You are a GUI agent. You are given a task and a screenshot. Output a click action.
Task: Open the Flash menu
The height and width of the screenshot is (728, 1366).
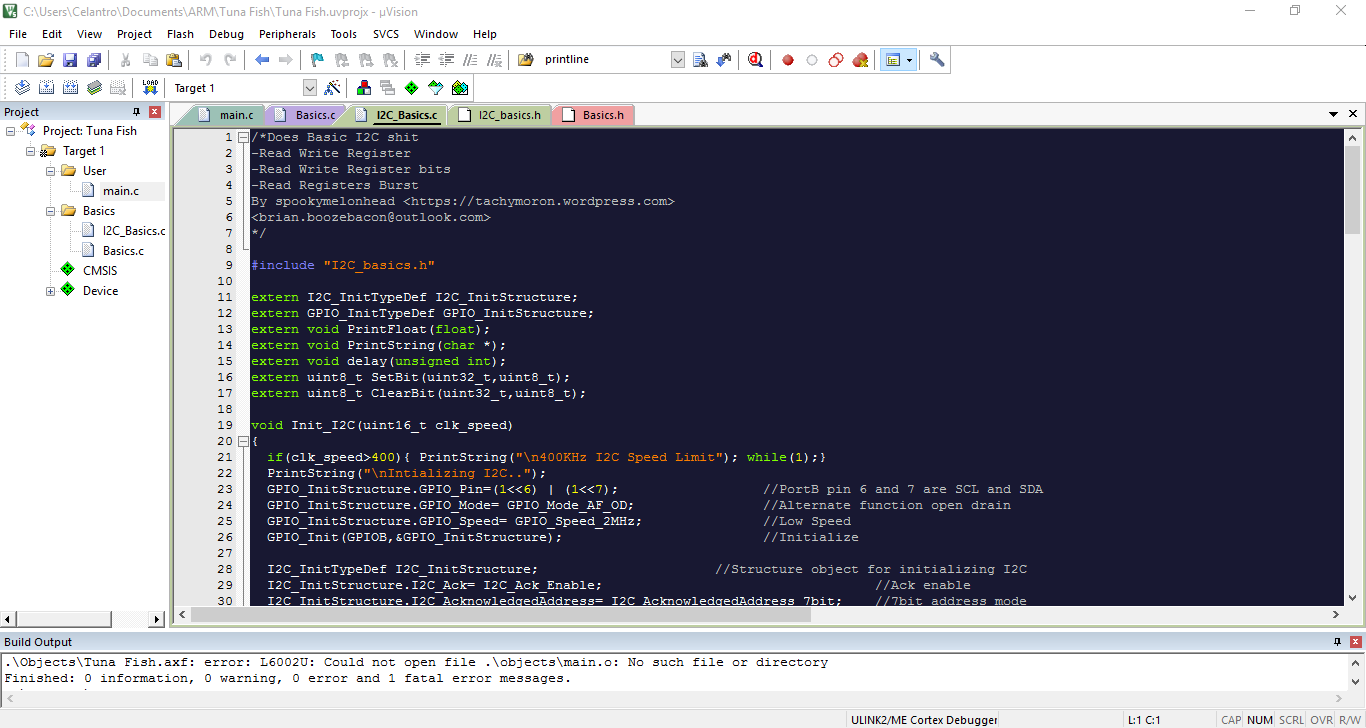tap(180, 34)
